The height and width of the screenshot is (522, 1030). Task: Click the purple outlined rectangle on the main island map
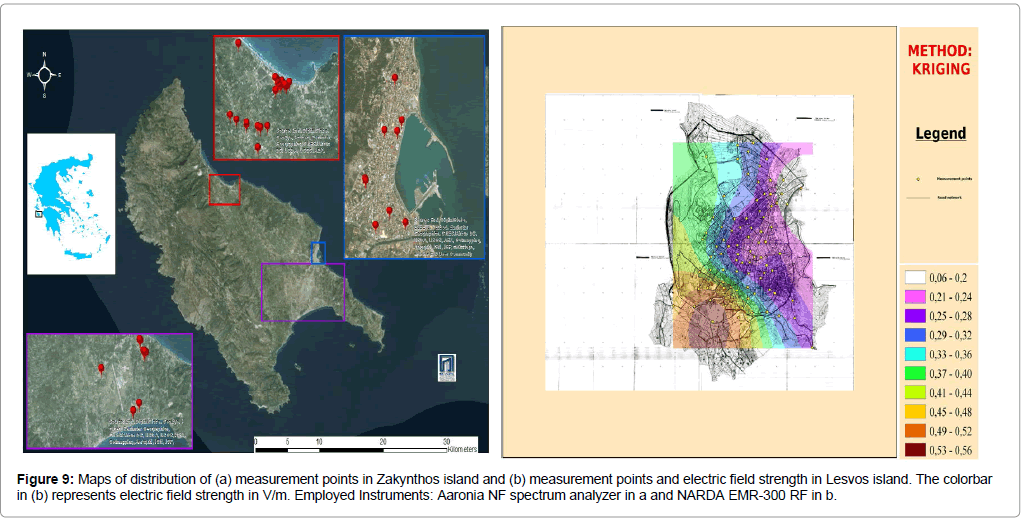coord(302,291)
